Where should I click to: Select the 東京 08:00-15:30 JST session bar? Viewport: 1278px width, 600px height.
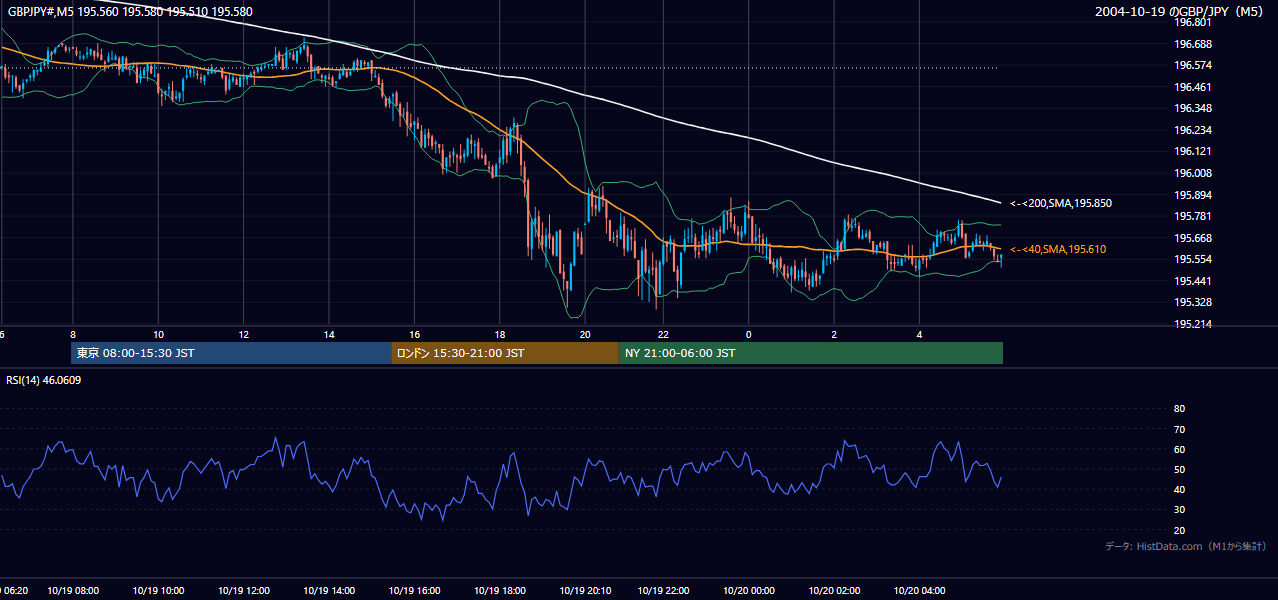pos(231,353)
